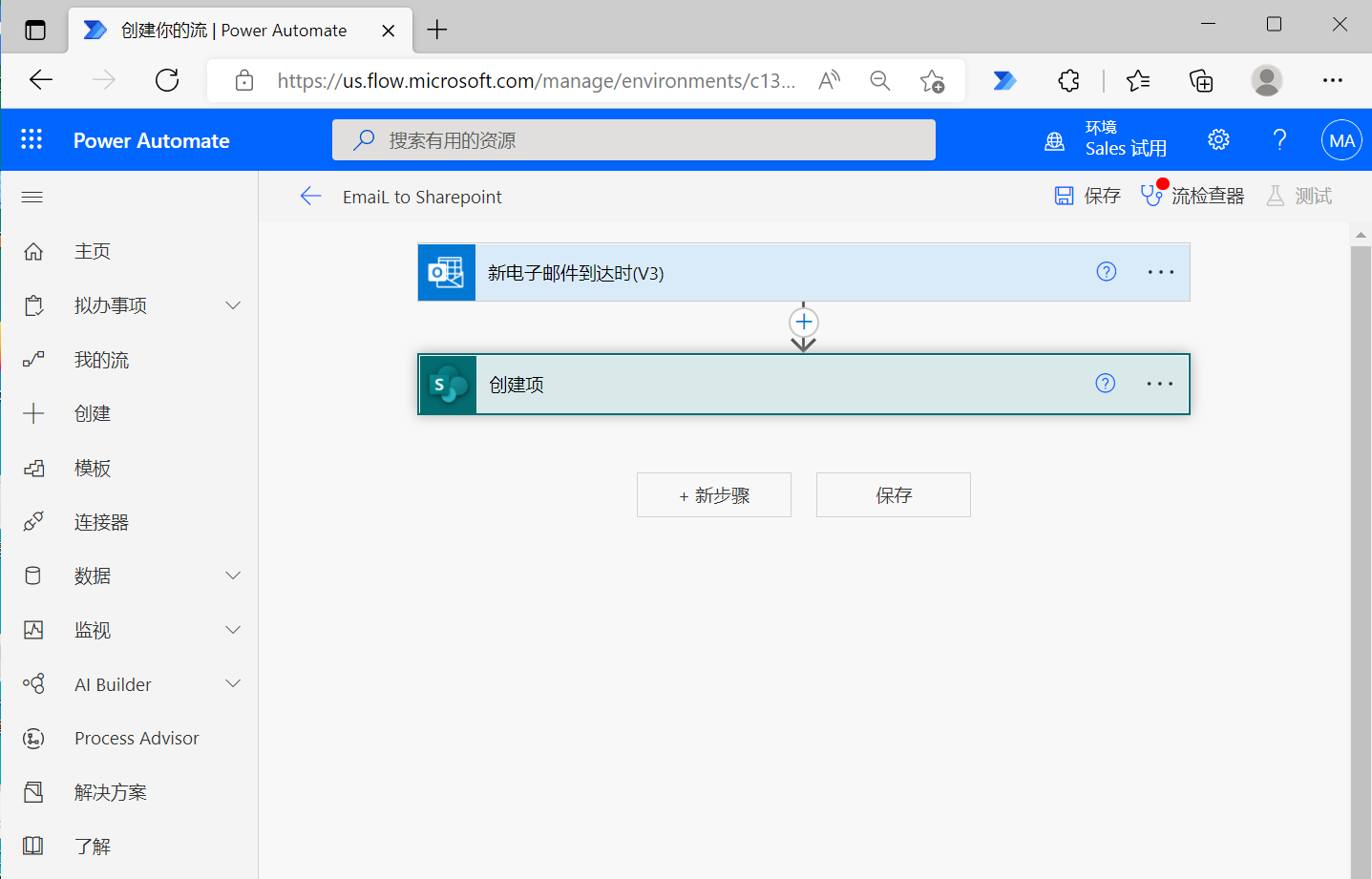Viewport: 1372px width, 879px height.
Task: Edit the flow name EmaiL to Sharepoint
Action: click(422, 197)
